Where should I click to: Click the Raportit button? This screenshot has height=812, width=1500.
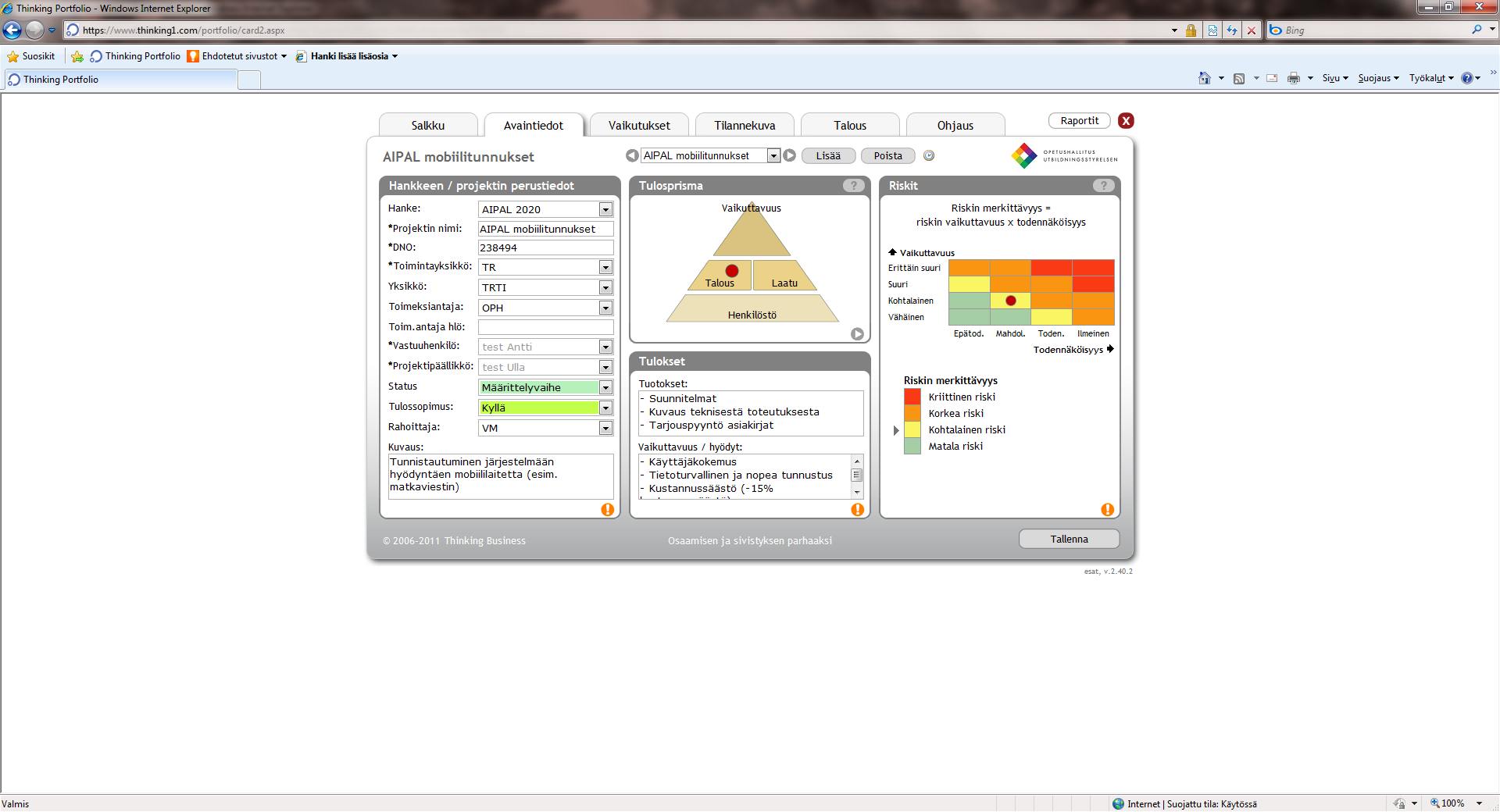[1080, 120]
